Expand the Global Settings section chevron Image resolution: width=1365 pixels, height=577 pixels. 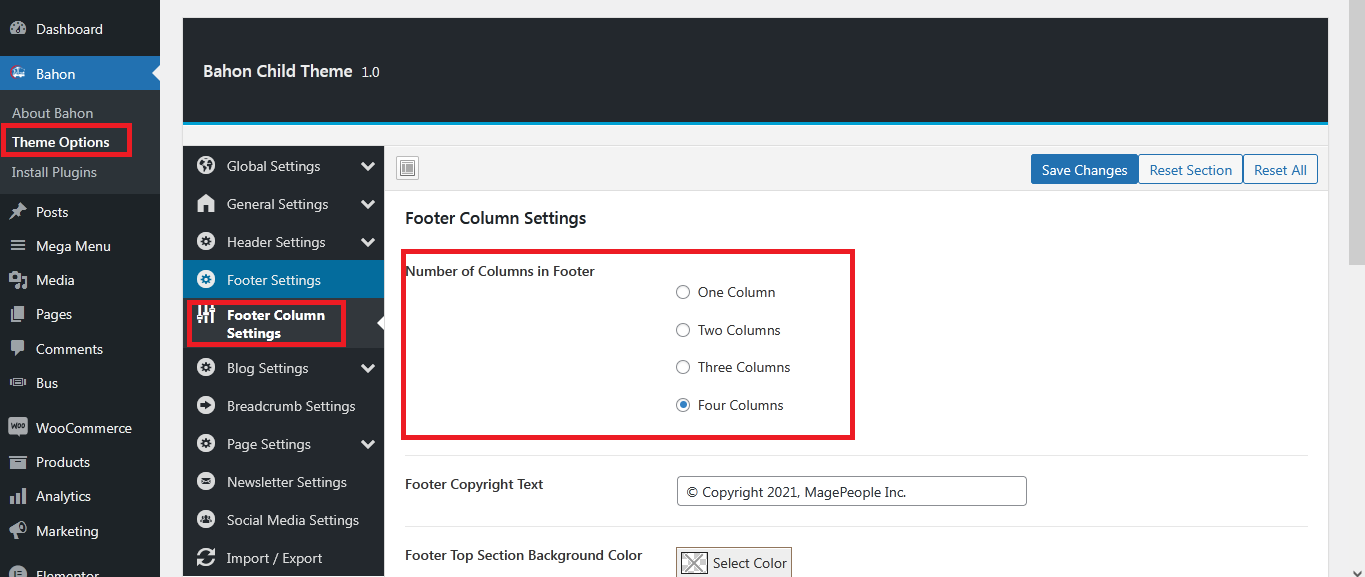(x=368, y=166)
